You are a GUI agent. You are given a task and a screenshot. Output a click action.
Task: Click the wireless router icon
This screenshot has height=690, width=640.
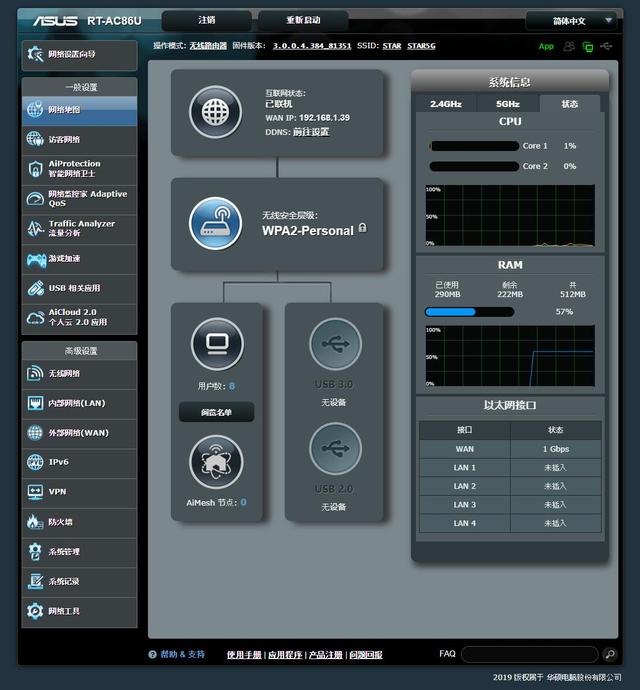(x=215, y=224)
